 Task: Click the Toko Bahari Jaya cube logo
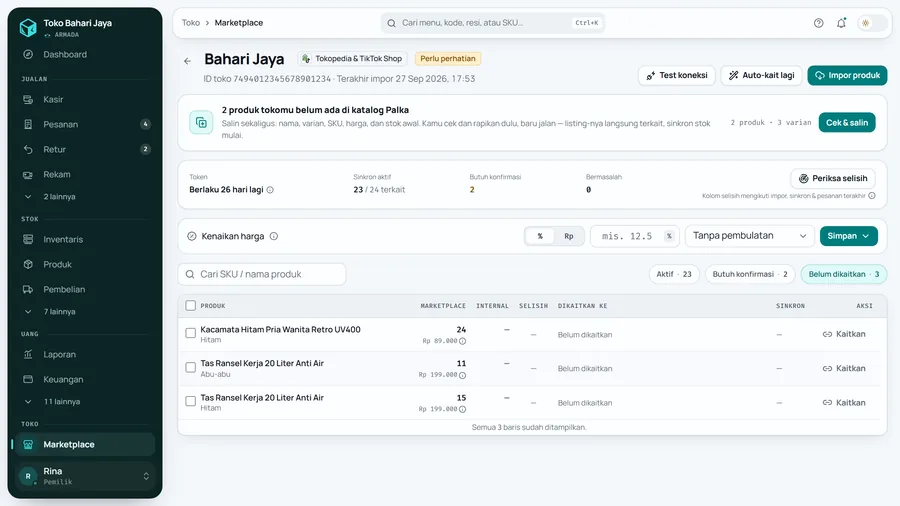tap(28, 28)
